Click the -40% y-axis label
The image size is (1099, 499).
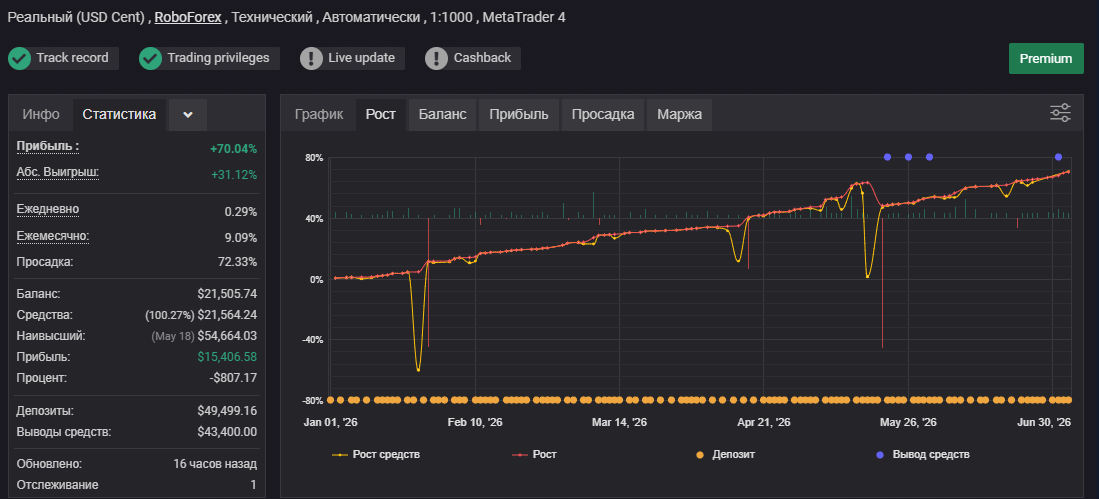[x=312, y=340]
